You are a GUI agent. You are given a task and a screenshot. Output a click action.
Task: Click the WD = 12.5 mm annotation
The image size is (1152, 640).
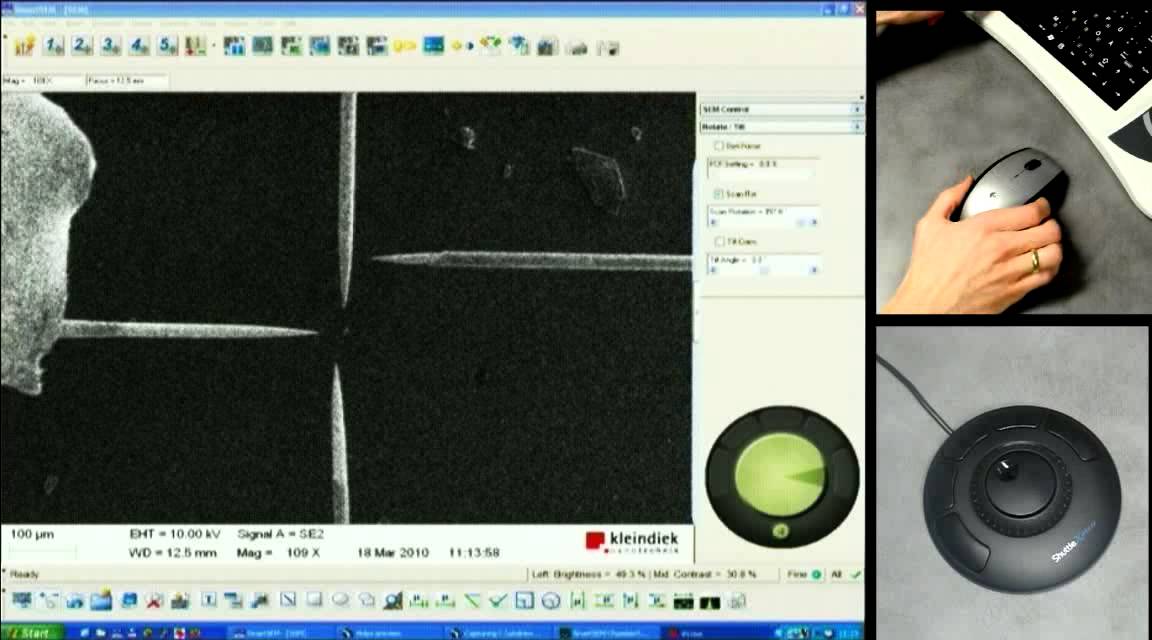click(x=173, y=553)
